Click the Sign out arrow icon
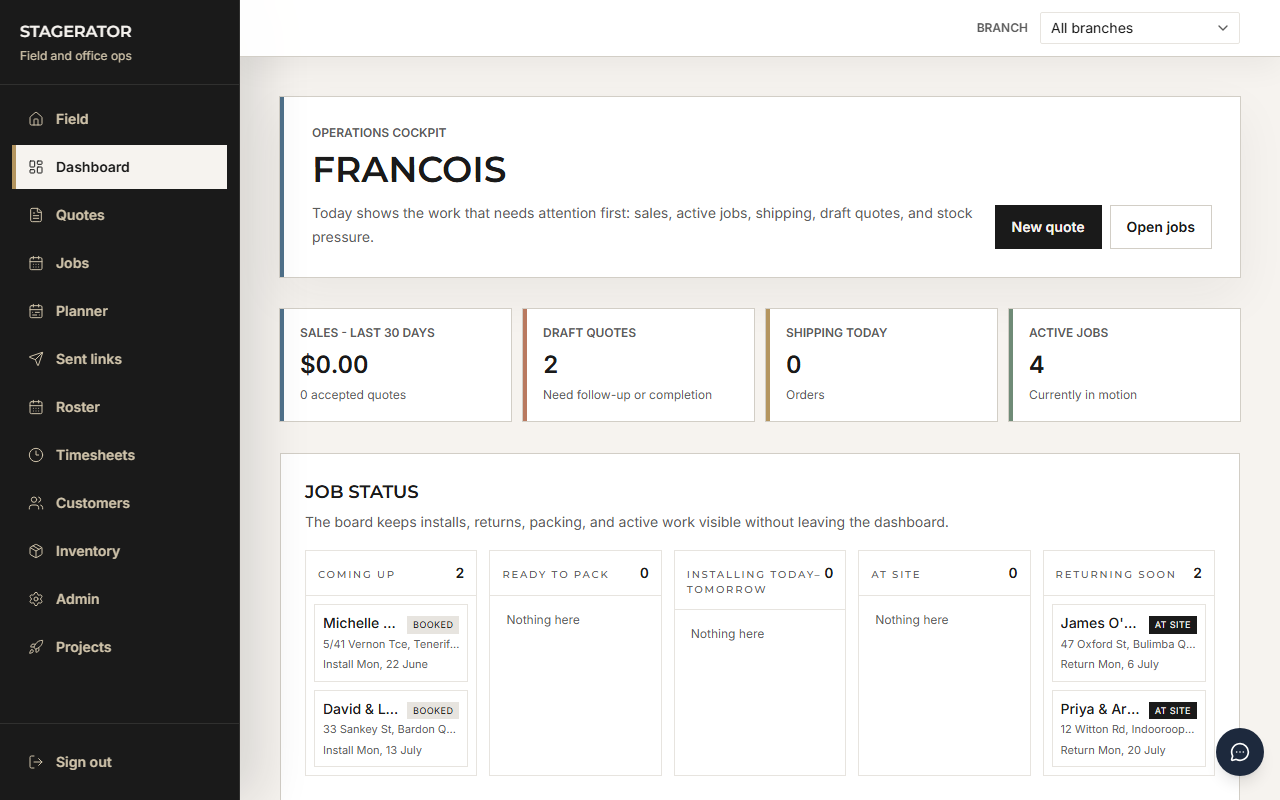This screenshot has width=1280, height=800. tap(36, 762)
